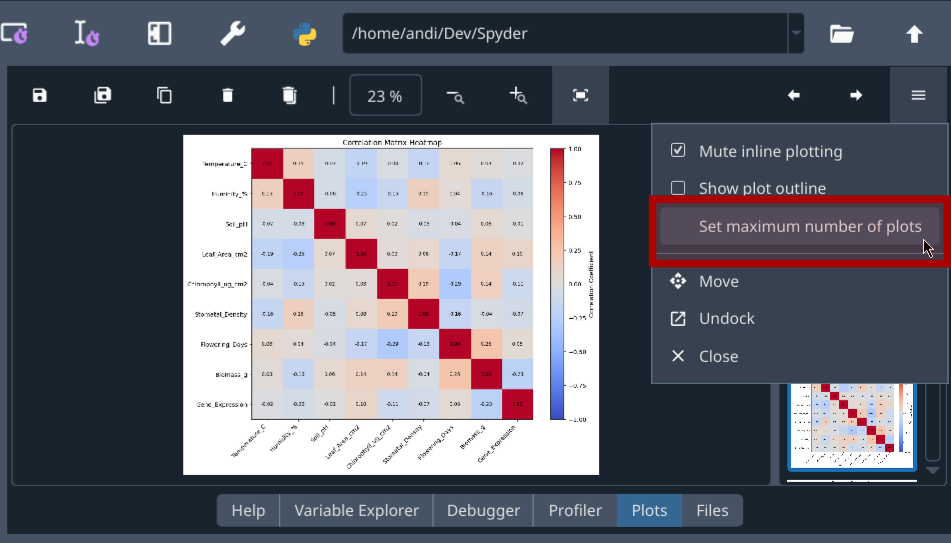Toggle fit plot to pane size
This screenshot has height=543, width=951.
[580, 95]
